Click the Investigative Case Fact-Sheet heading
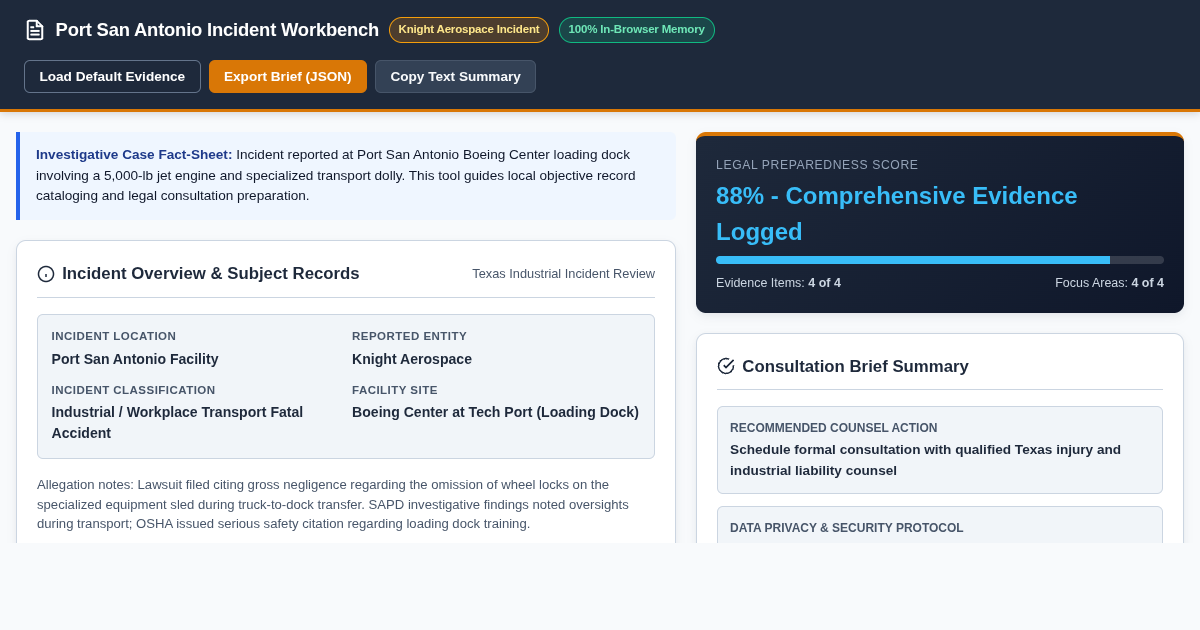Viewport: 1200px width, 630px height. click(134, 154)
